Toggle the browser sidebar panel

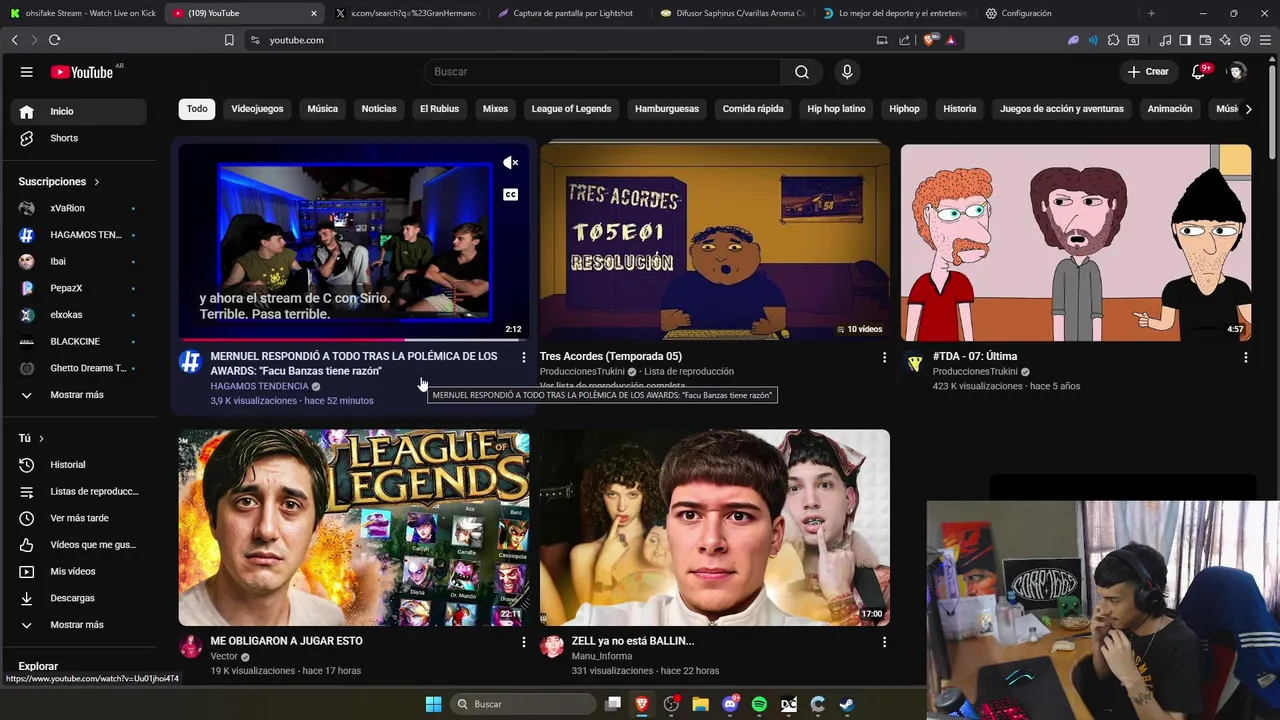[x=1185, y=40]
